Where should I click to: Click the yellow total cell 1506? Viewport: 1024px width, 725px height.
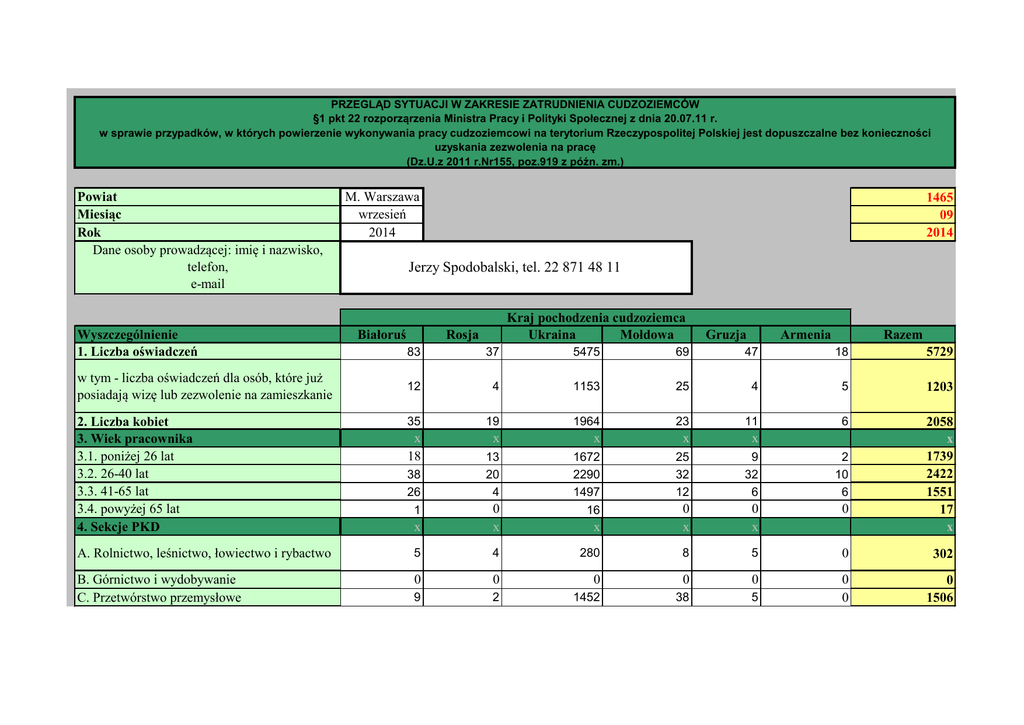(902, 598)
